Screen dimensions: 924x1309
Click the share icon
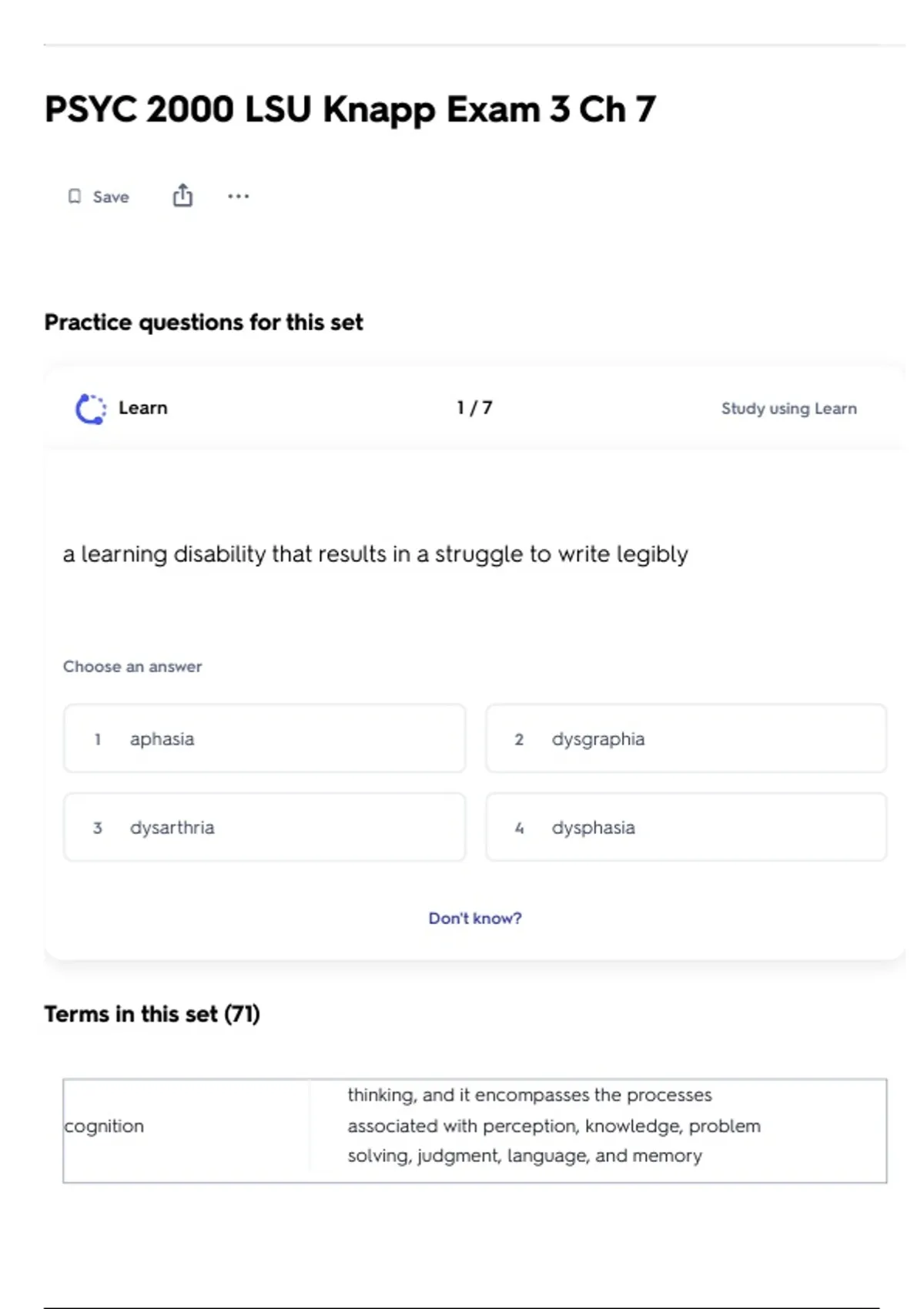182,196
